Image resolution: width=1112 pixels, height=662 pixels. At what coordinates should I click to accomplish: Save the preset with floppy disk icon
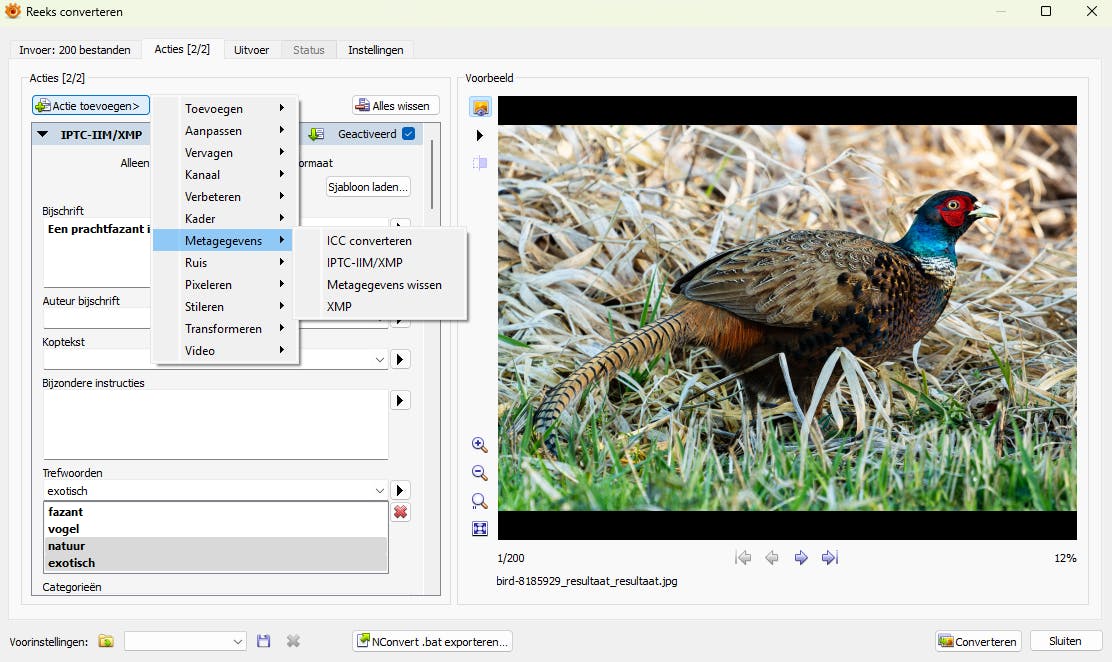[x=264, y=641]
